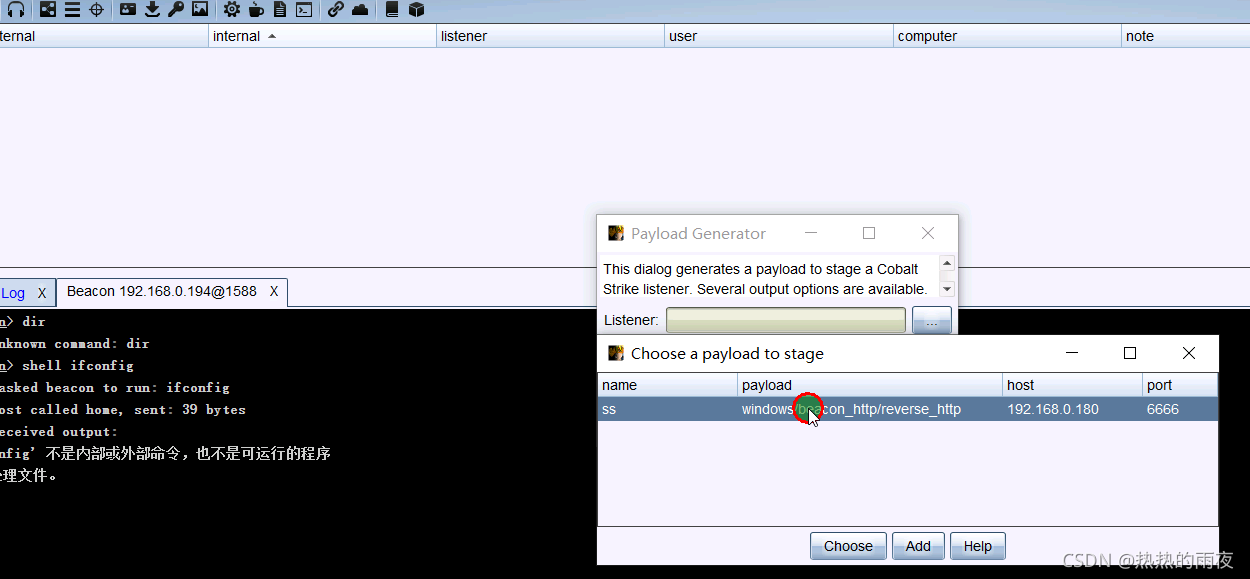1250x579 pixels.
Task: Click the computer column header
Action: 1007,36
